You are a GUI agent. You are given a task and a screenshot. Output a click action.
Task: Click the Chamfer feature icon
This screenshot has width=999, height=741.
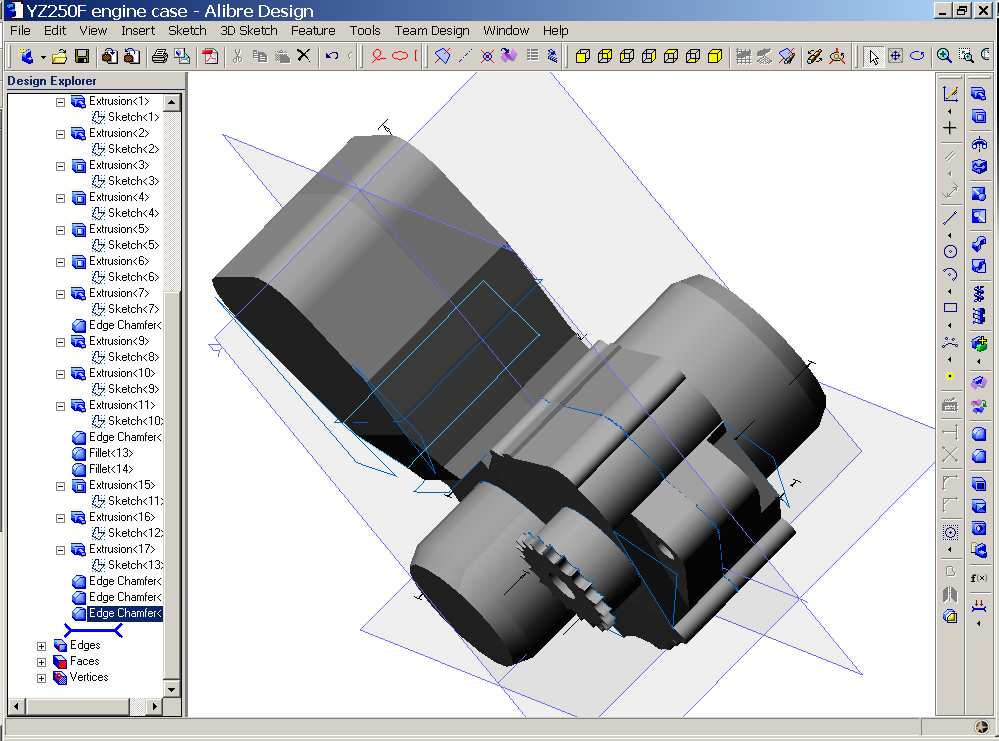pyautogui.click(x=979, y=456)
